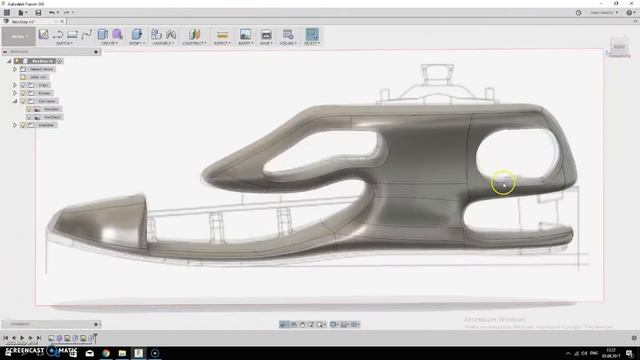Collapse the Browser panel with minus icon
This screenshot has width=640, height=360.
pyautogui.click(x=5, y=52)
